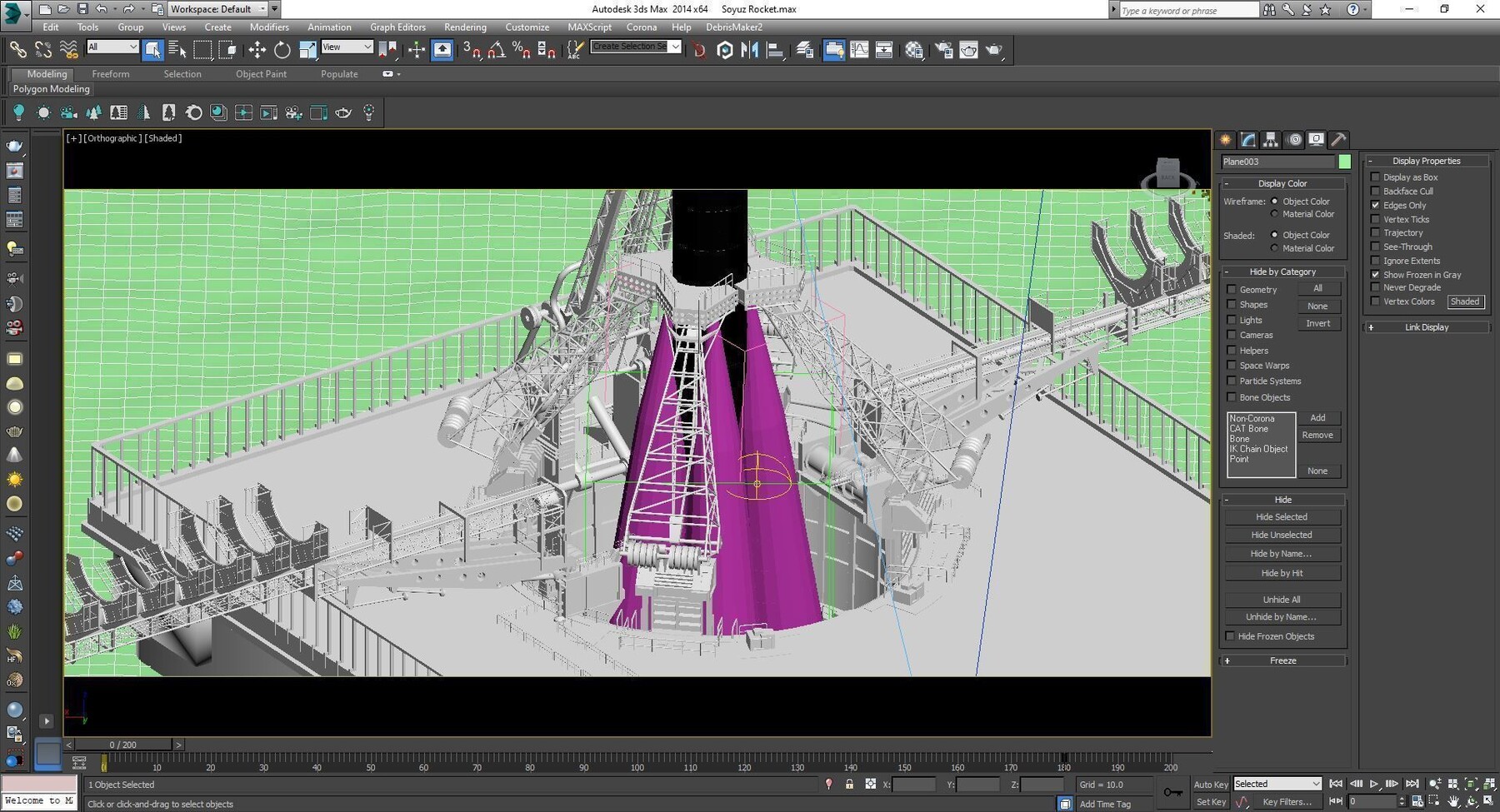Click the Hide Unselected button

click(x=1281, y=534)
